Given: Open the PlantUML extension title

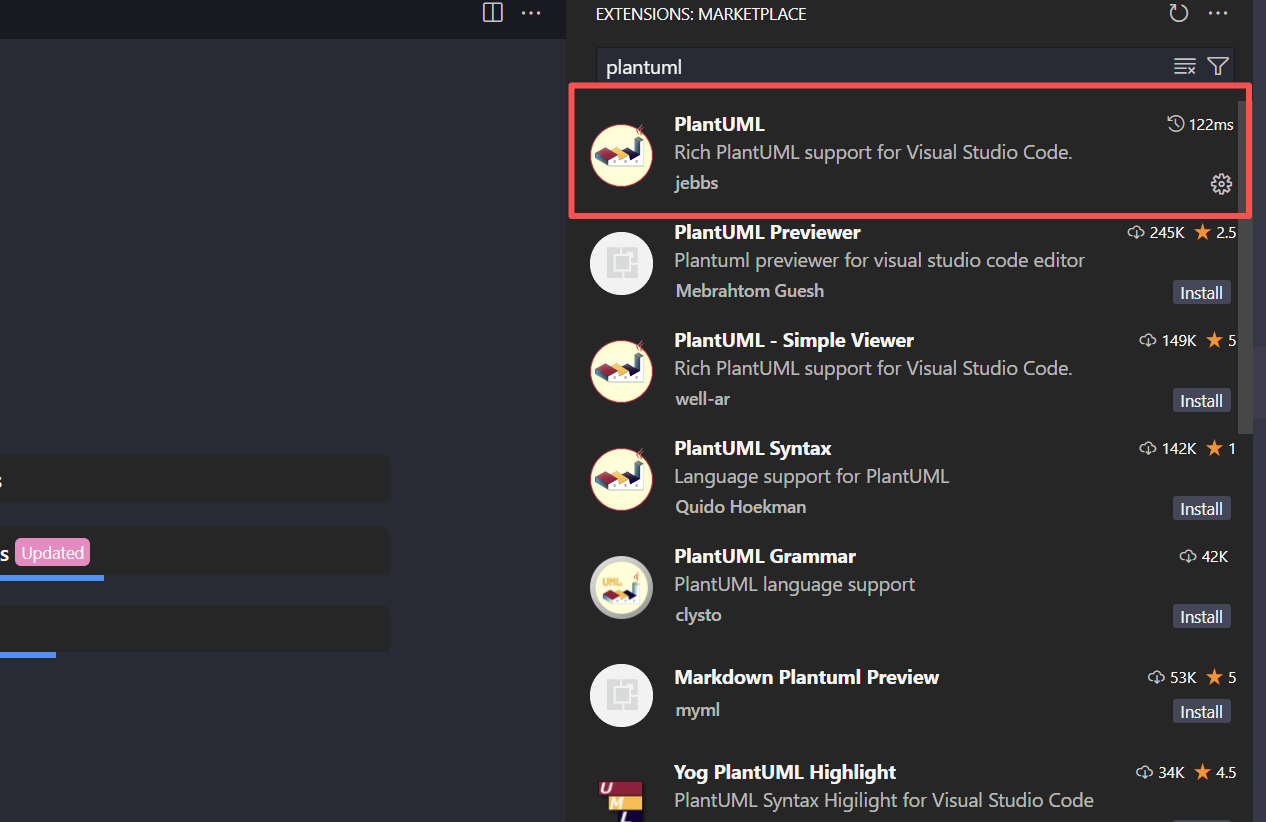Looking at the screenshot, I should [719, 124].
